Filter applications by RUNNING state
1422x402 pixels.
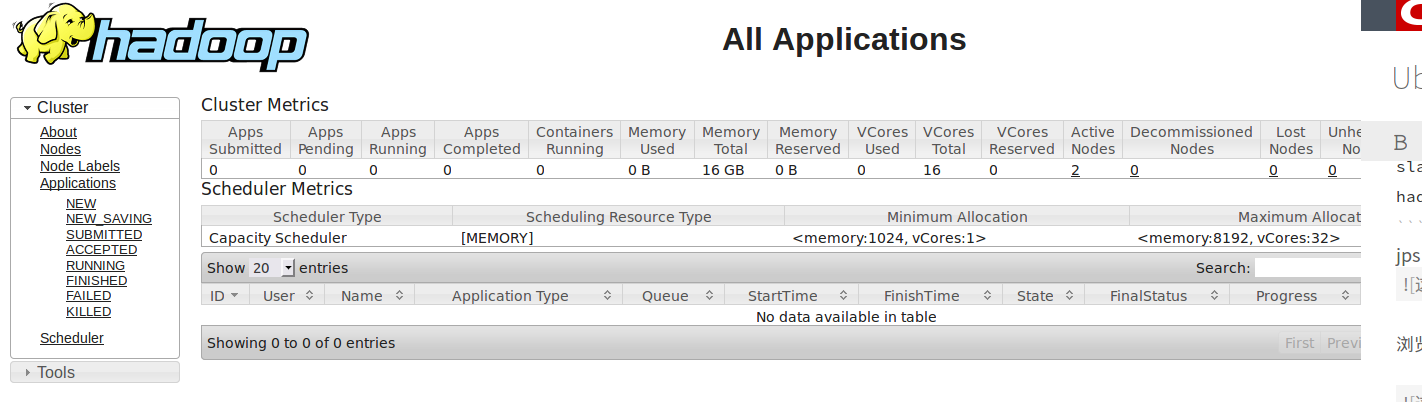[x=95, y=266]
